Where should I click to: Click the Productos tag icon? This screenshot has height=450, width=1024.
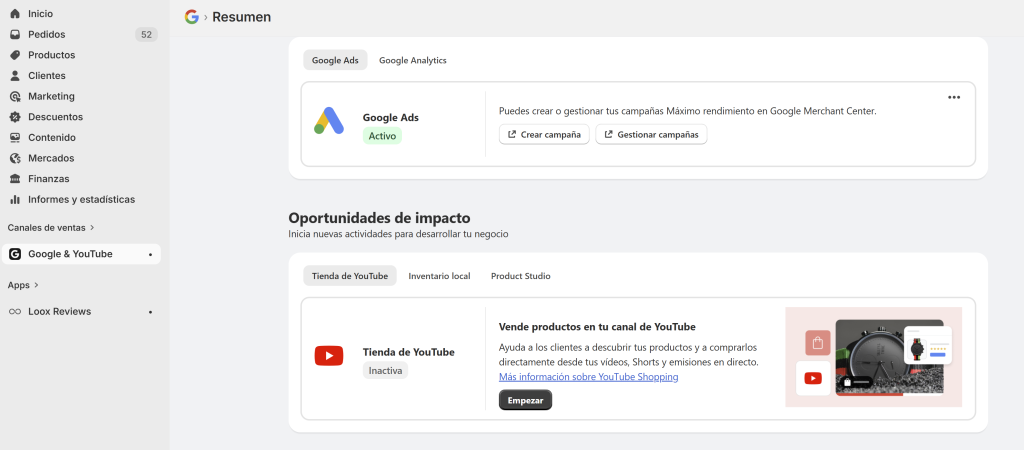pyautogui.click(x=15, y=55)
